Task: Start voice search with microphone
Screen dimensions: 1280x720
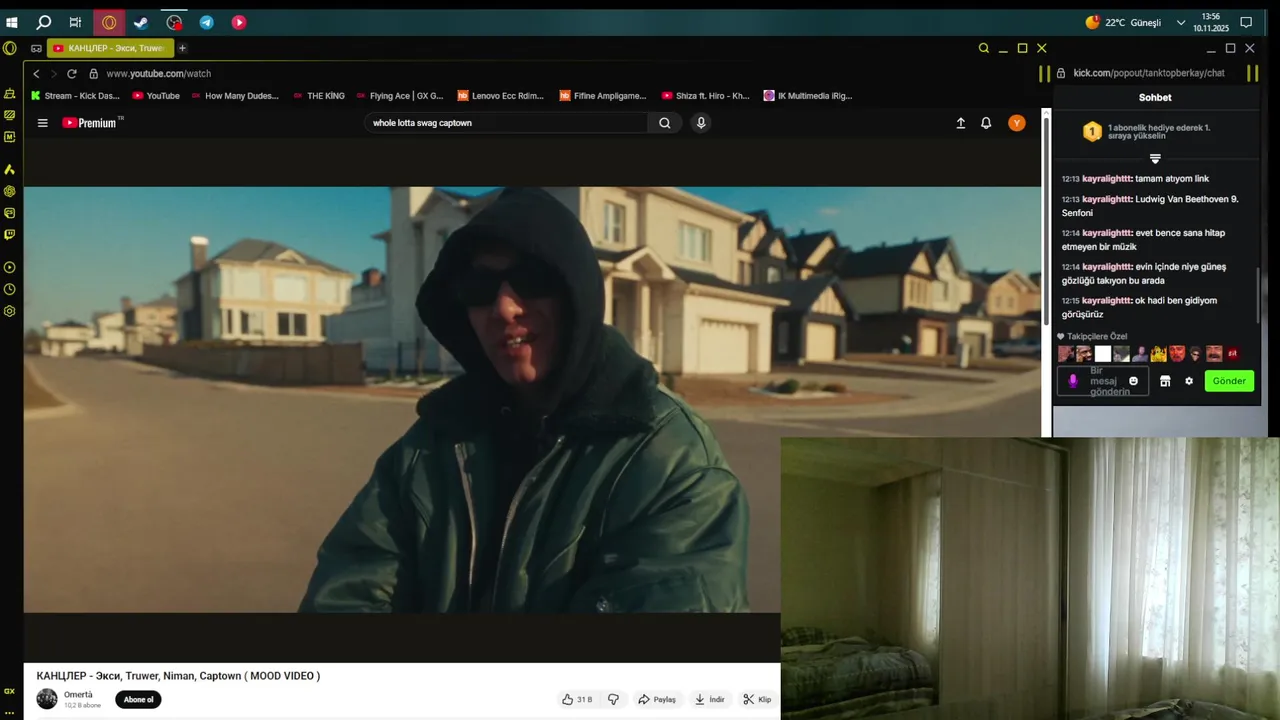Action: pos(701,123)
